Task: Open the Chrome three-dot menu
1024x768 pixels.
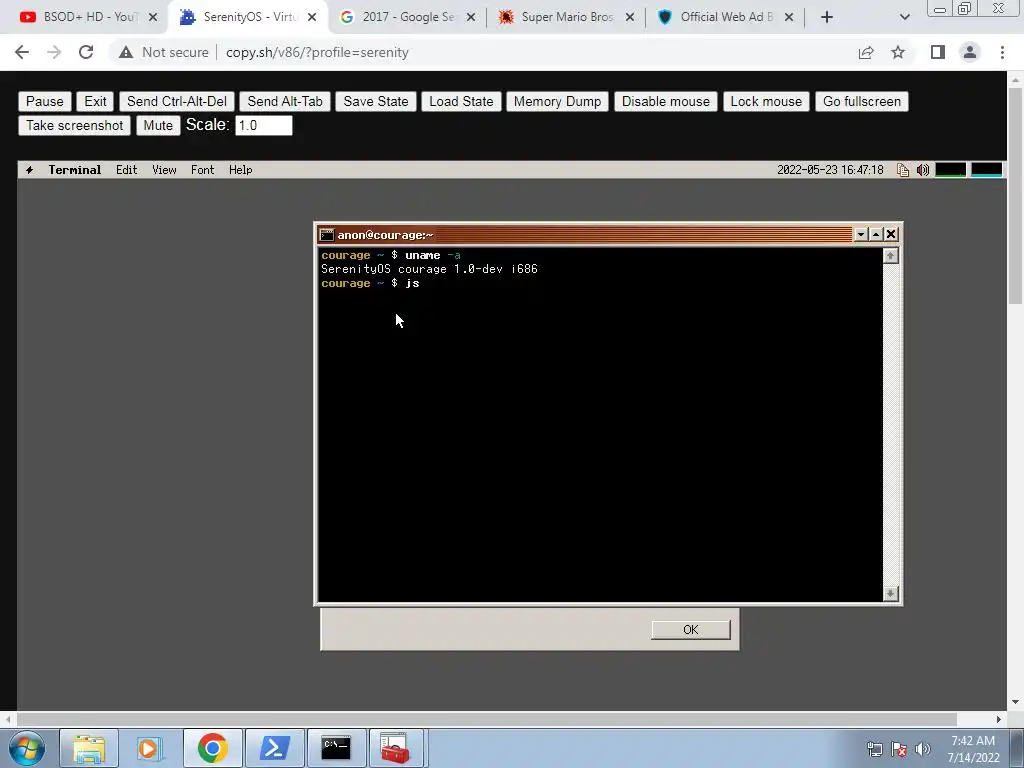Action: pos(1002,52)
